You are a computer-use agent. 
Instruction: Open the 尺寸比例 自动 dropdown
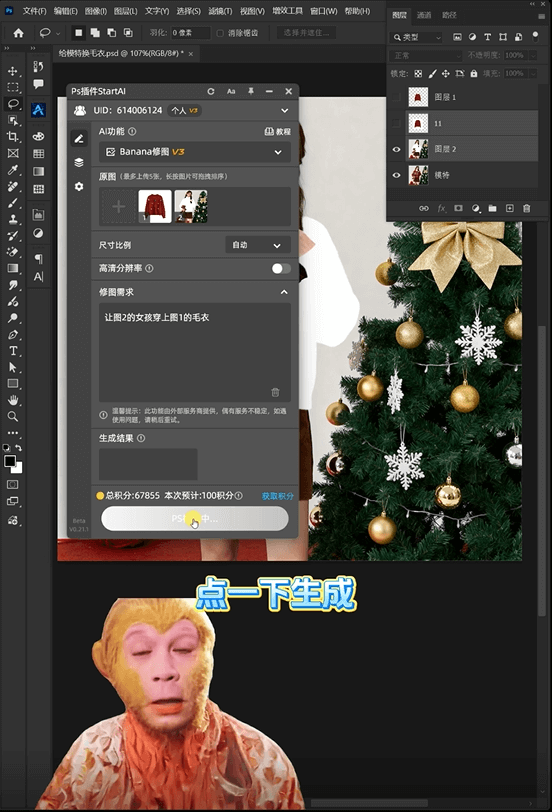click(x=258, y=245)
